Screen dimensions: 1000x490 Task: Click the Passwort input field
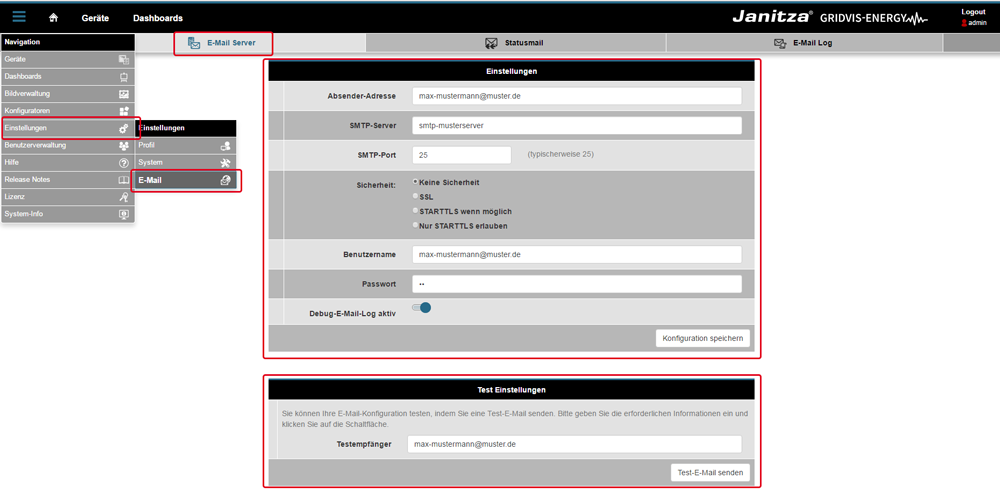point(577,284)
